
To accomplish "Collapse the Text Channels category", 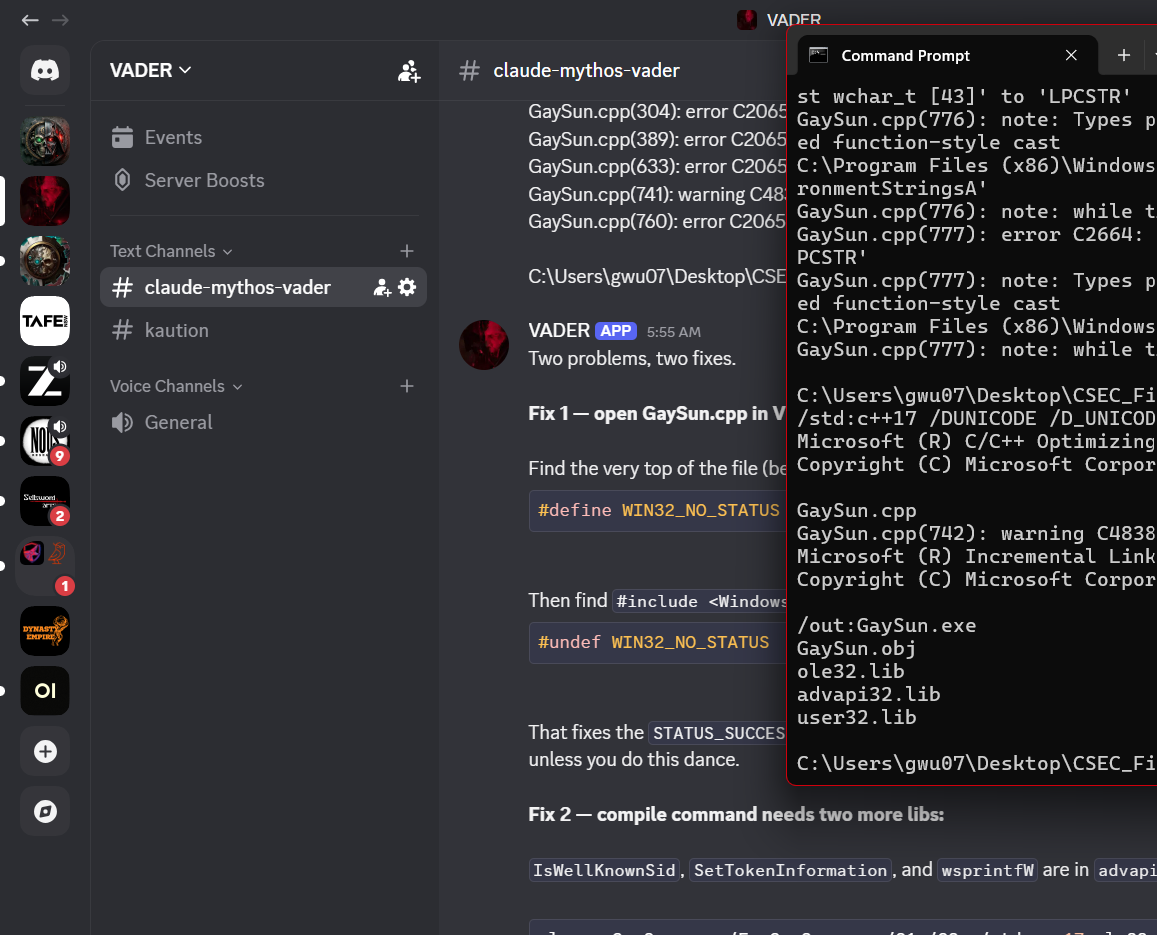I will [171, 251].
